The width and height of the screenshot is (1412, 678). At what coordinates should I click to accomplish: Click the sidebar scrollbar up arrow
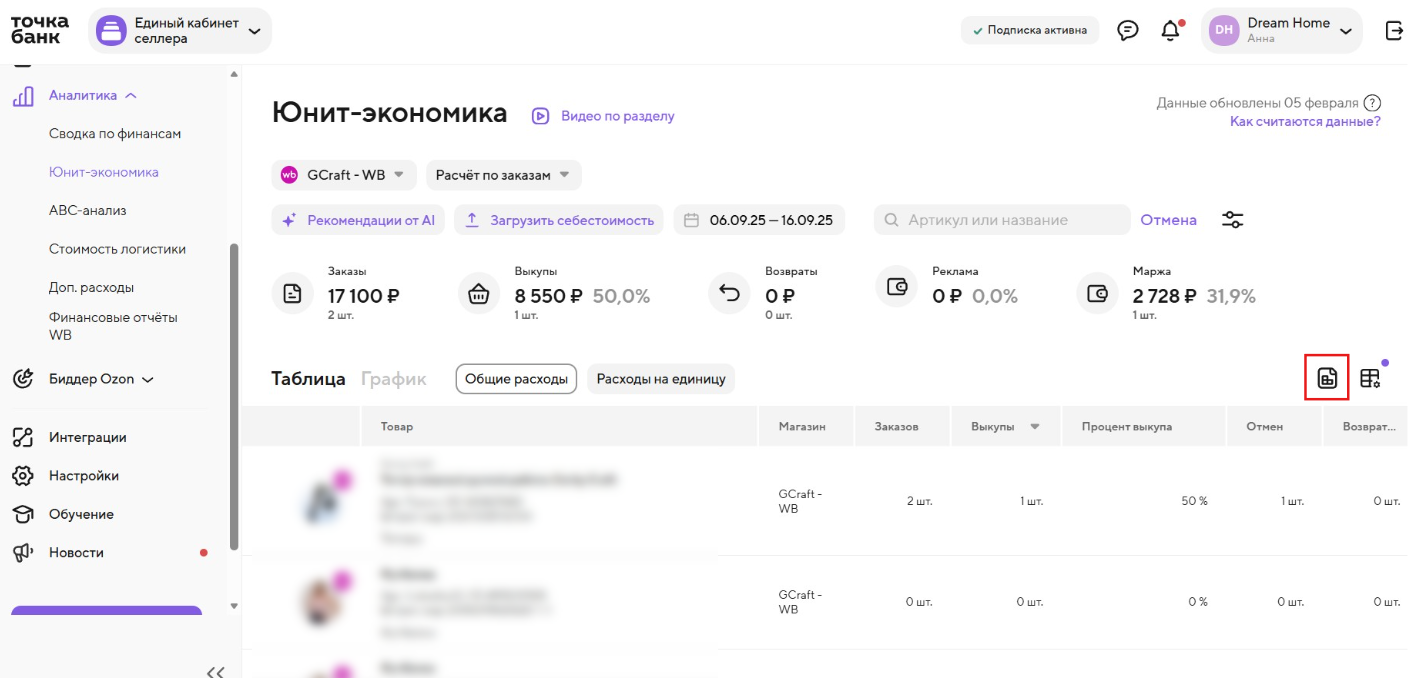(234, 75)
